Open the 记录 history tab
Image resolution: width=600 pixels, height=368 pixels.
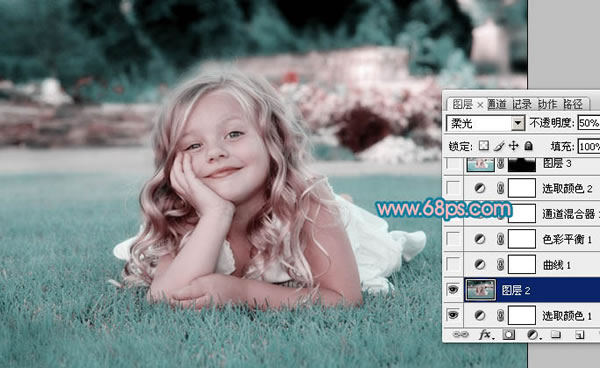tap(522, 104)
